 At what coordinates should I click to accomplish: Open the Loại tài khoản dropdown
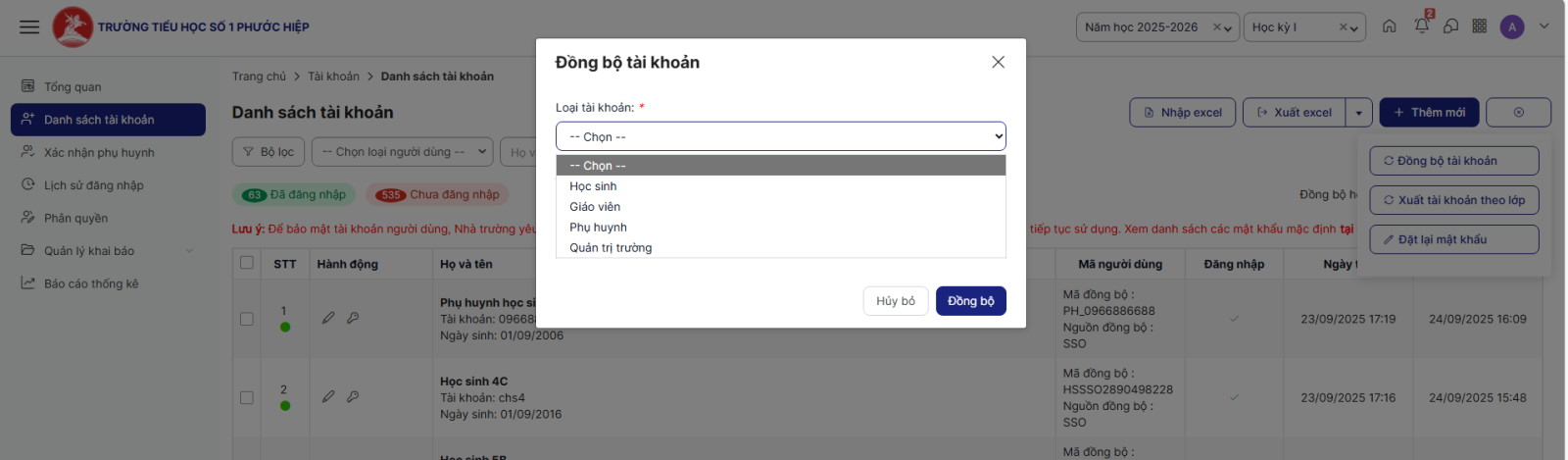pos(780,136)
